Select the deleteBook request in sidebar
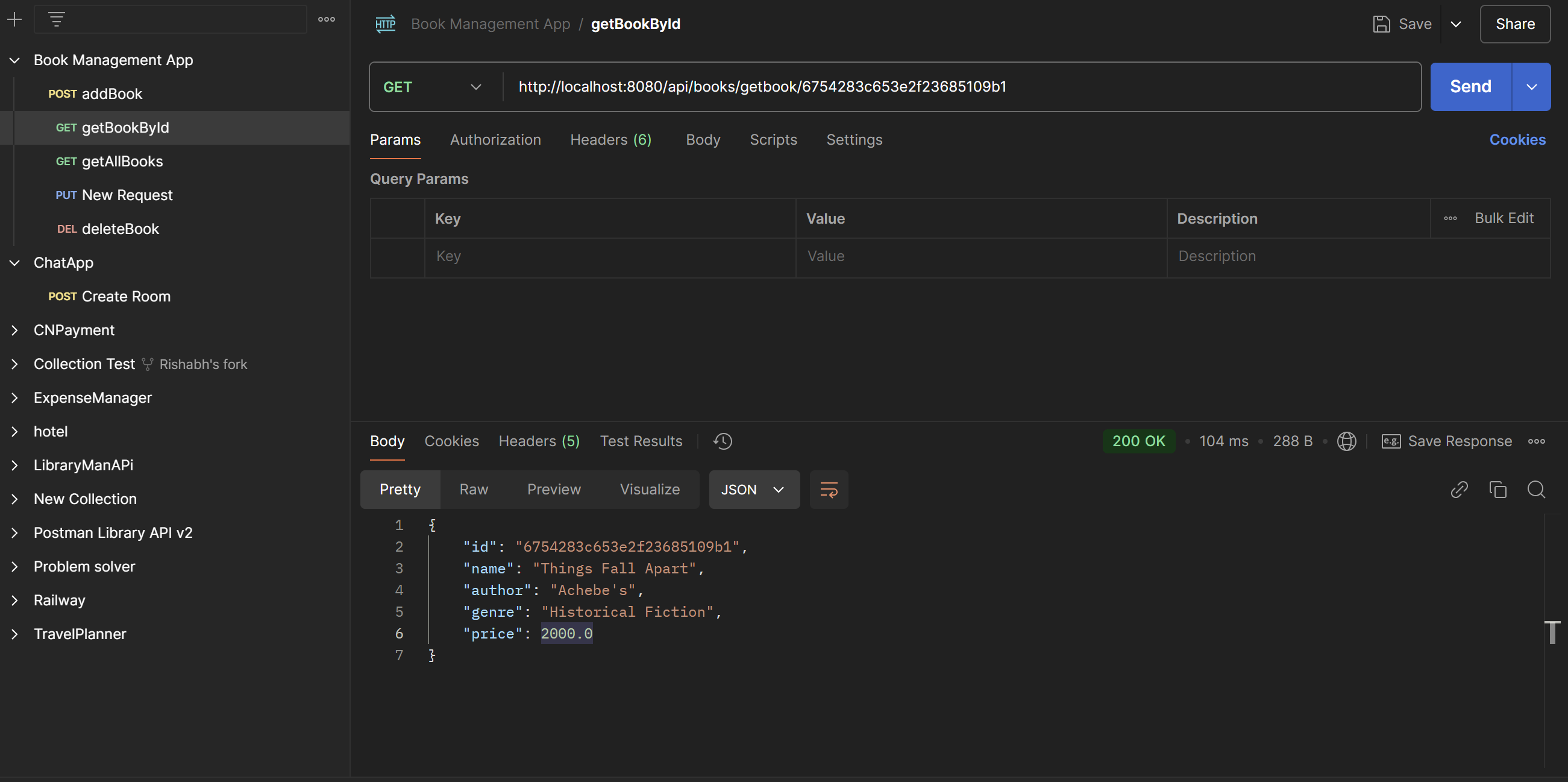The width and height of the screenshot is (1568, 782). pos(120,229)
